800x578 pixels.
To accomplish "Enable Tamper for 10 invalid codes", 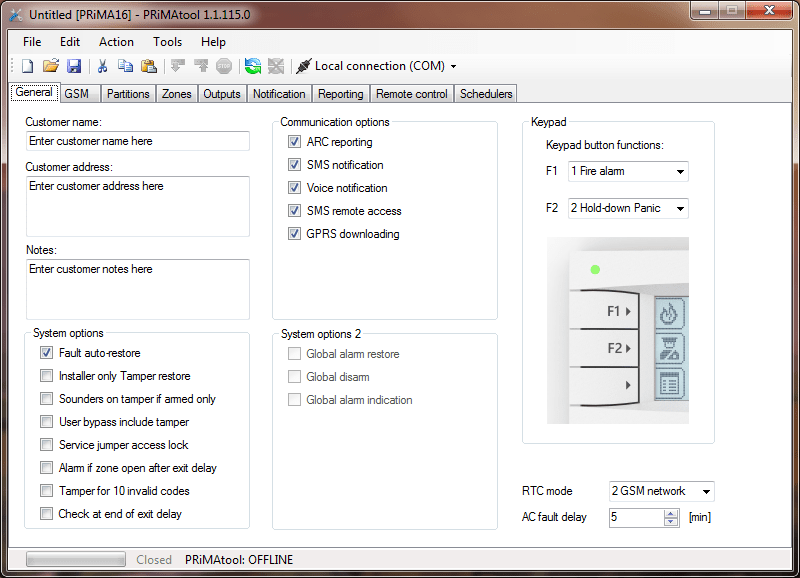I will pos(46,490).
